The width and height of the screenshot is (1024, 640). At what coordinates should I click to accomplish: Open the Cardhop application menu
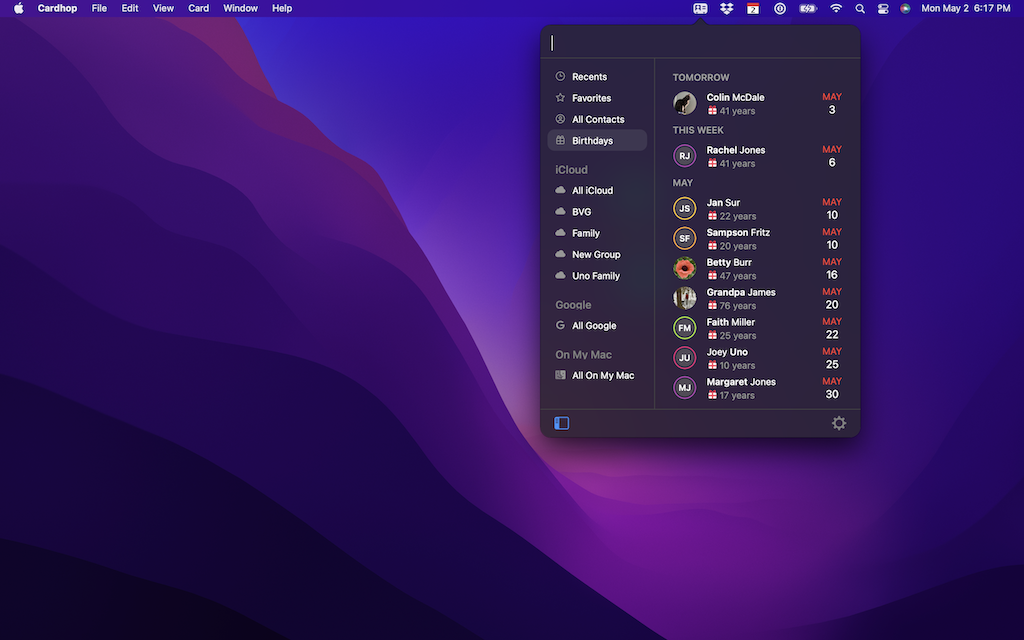click(x=57, y=8)
